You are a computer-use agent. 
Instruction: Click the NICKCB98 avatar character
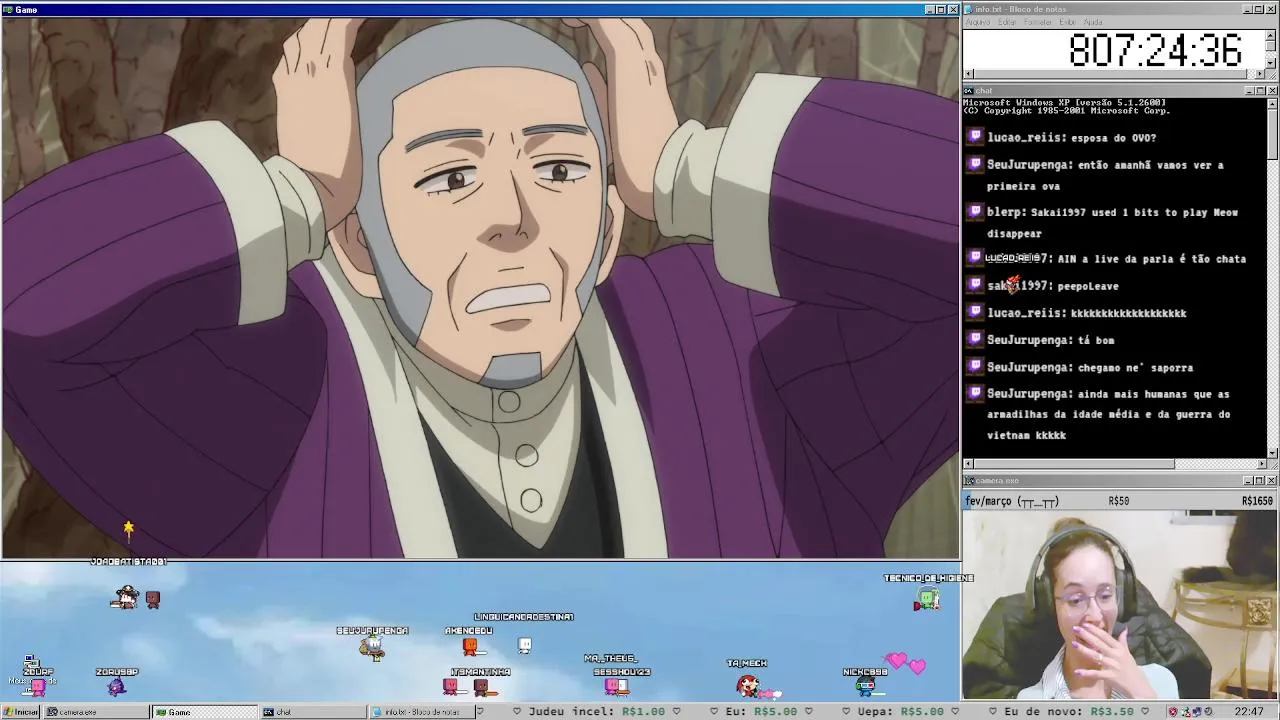(866, 685)
